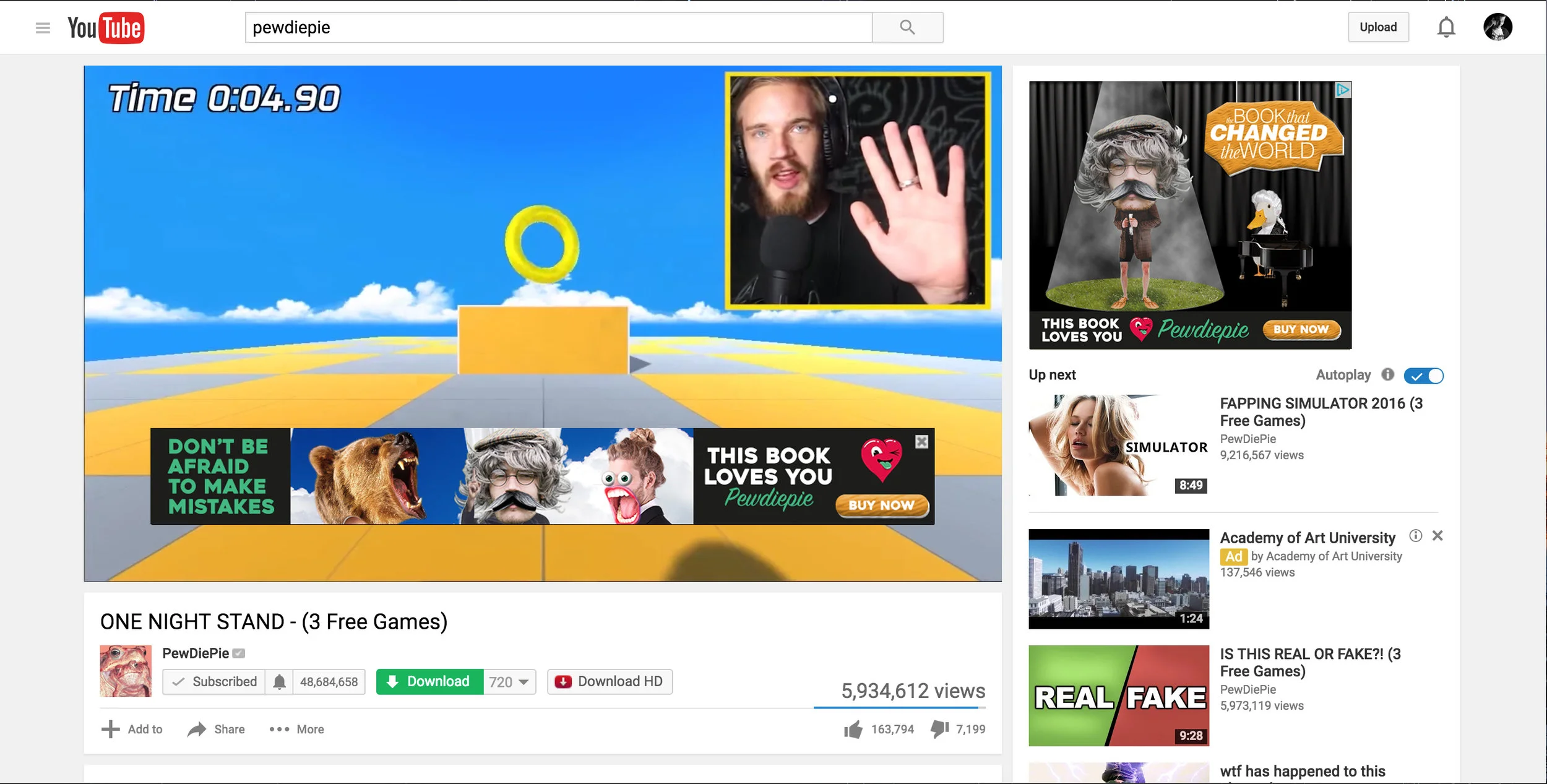Toggle the Autoplay switch

click(x=1423, y=376)
